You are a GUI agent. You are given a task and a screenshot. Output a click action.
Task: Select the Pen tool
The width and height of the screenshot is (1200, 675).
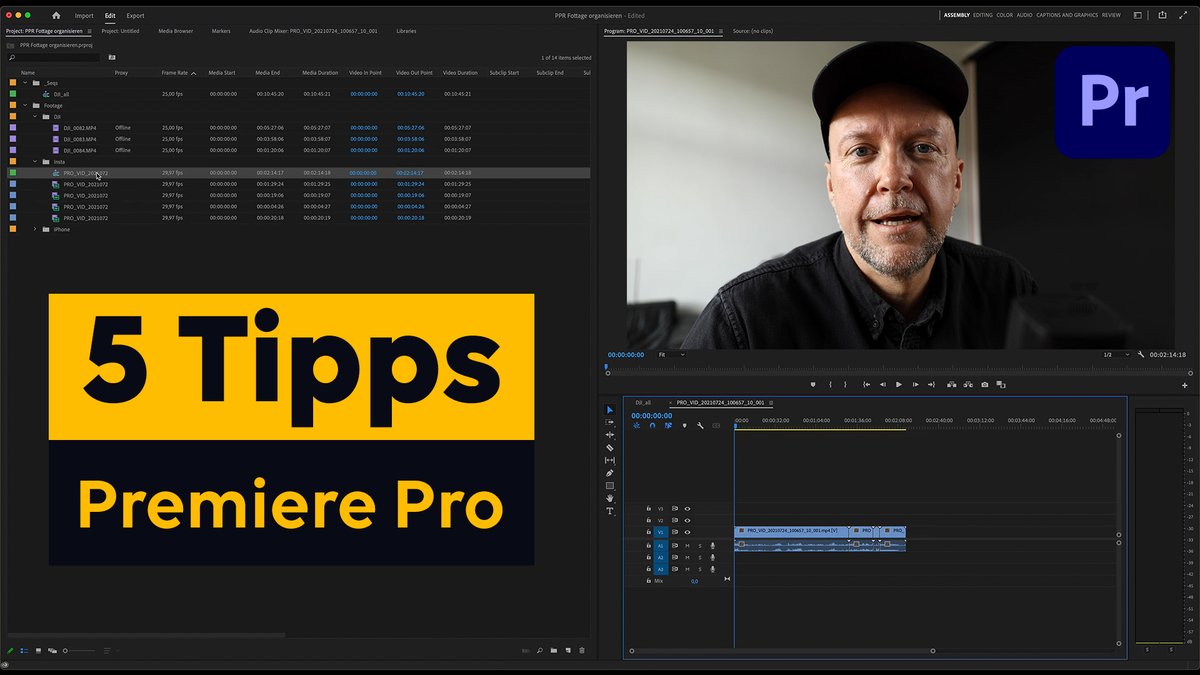pos(610,473)
